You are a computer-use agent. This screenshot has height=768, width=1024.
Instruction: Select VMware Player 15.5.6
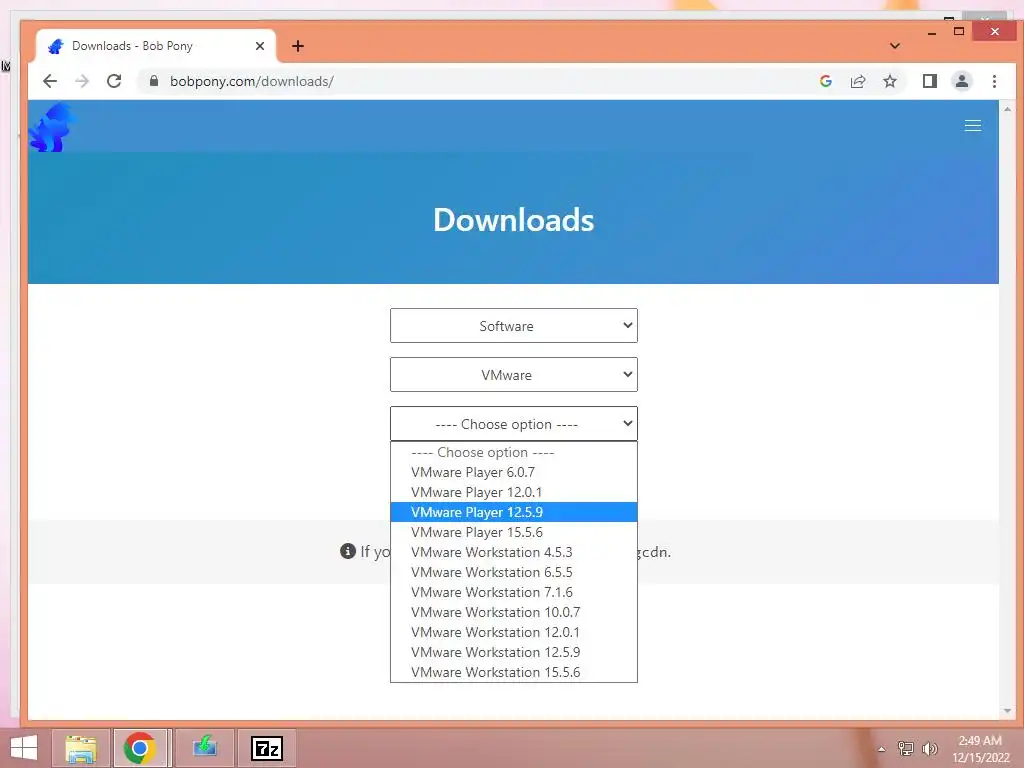pyautogui.click(x=514, y=532)
